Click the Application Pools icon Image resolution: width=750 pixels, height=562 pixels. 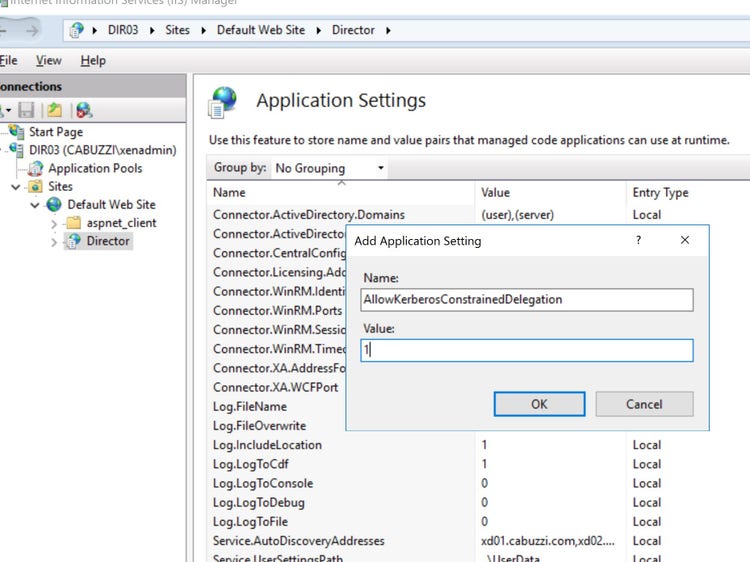click(35, 168)
